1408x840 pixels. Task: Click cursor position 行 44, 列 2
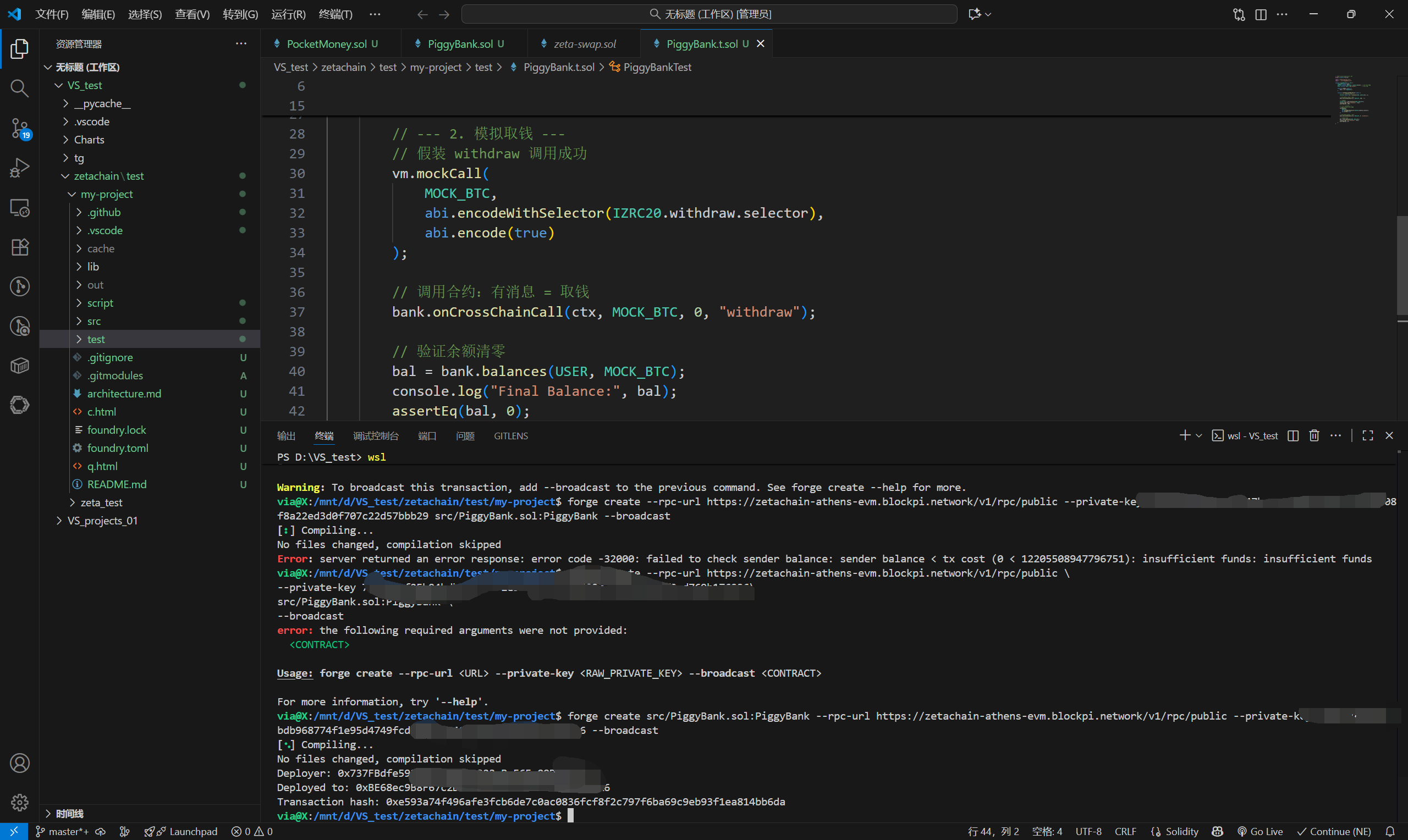pyautogui.click(x=994, y=831)
